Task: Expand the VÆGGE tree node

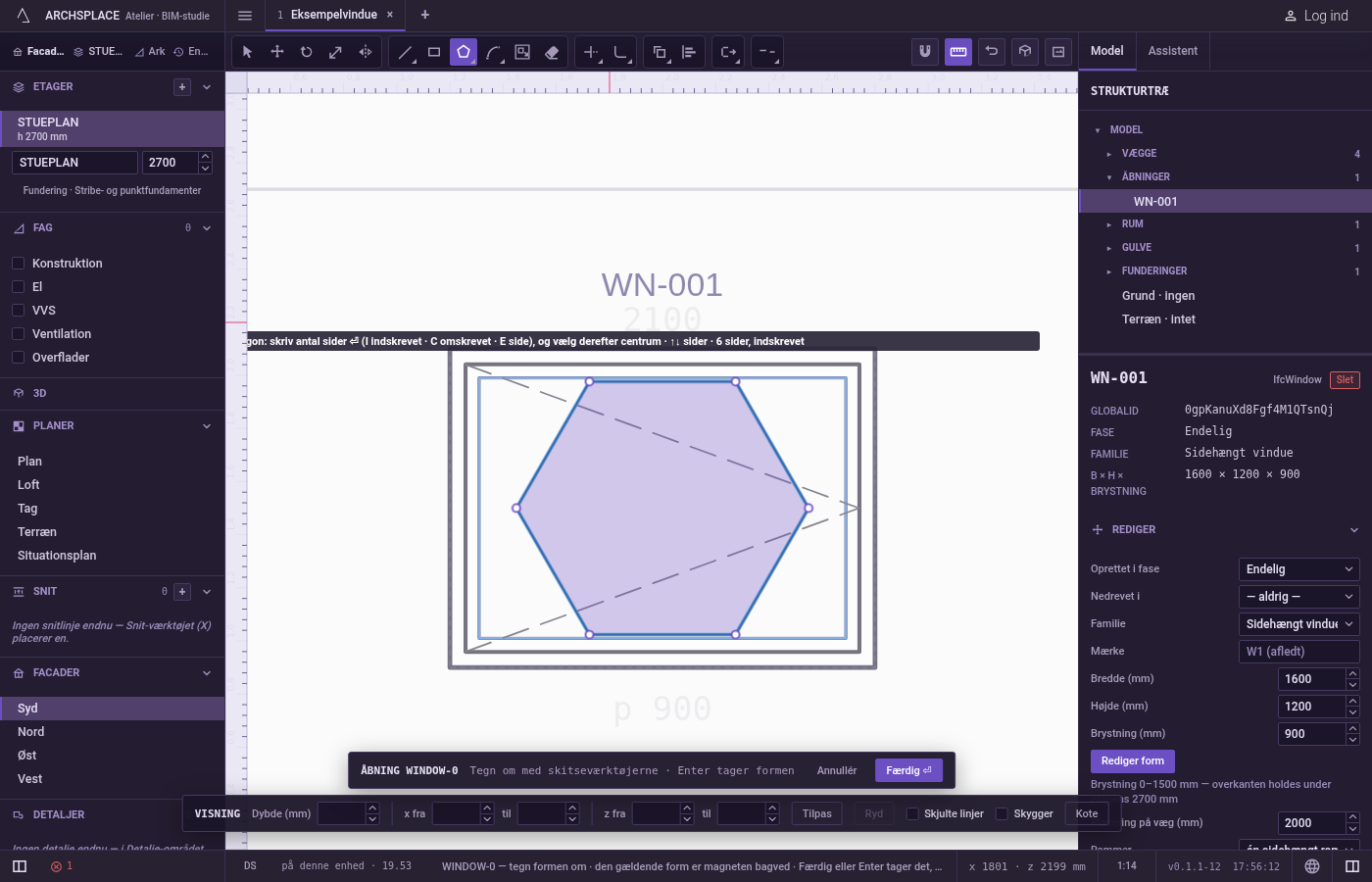Action: click(x=1109, y=154)
